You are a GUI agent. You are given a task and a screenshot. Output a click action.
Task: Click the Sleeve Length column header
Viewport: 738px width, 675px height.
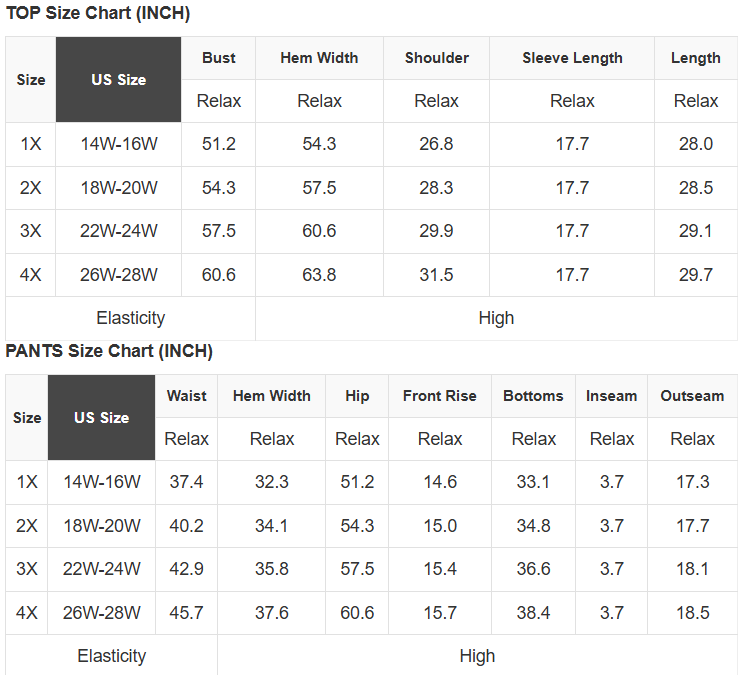(572, 58)
